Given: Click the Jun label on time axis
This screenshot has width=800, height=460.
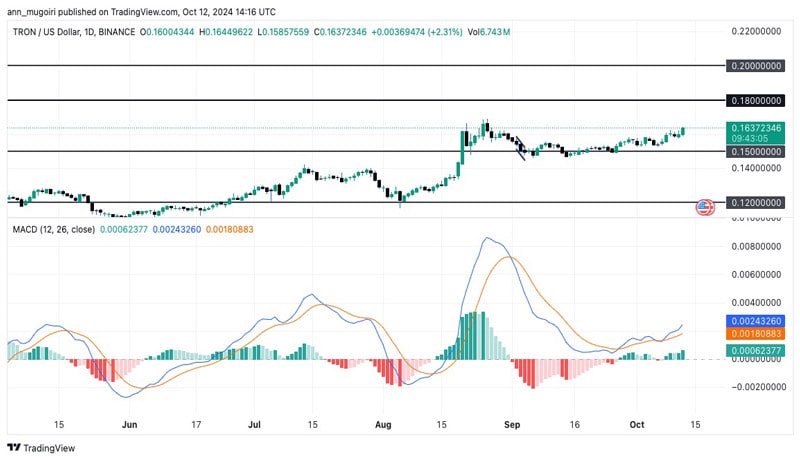Looking at the screenshot, I should coord(130,424).
